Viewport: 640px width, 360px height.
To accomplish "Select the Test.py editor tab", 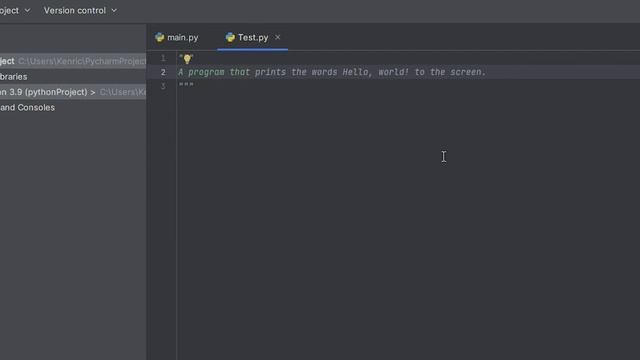I will point(252,38).
